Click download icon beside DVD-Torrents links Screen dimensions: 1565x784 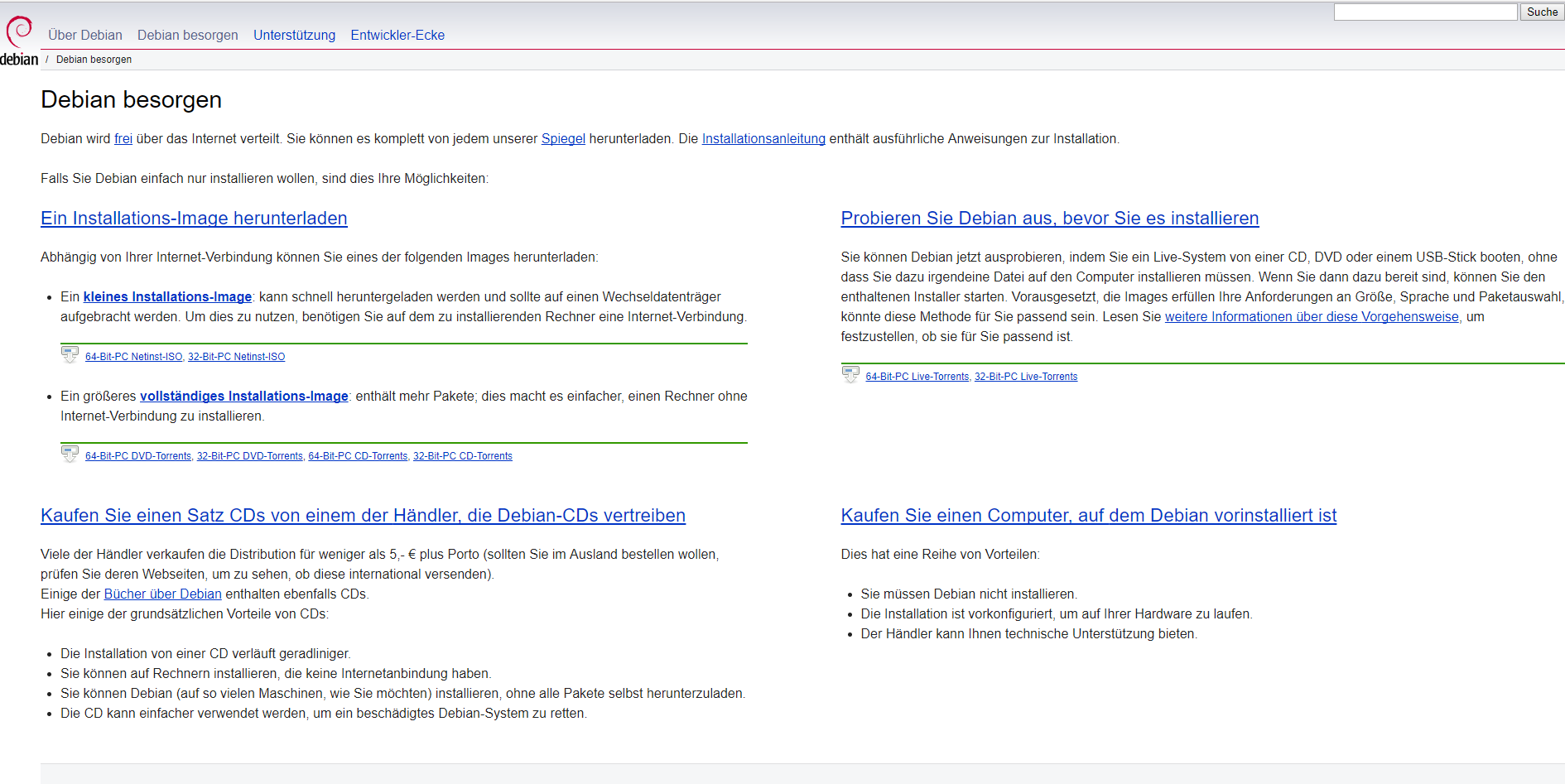70,455
